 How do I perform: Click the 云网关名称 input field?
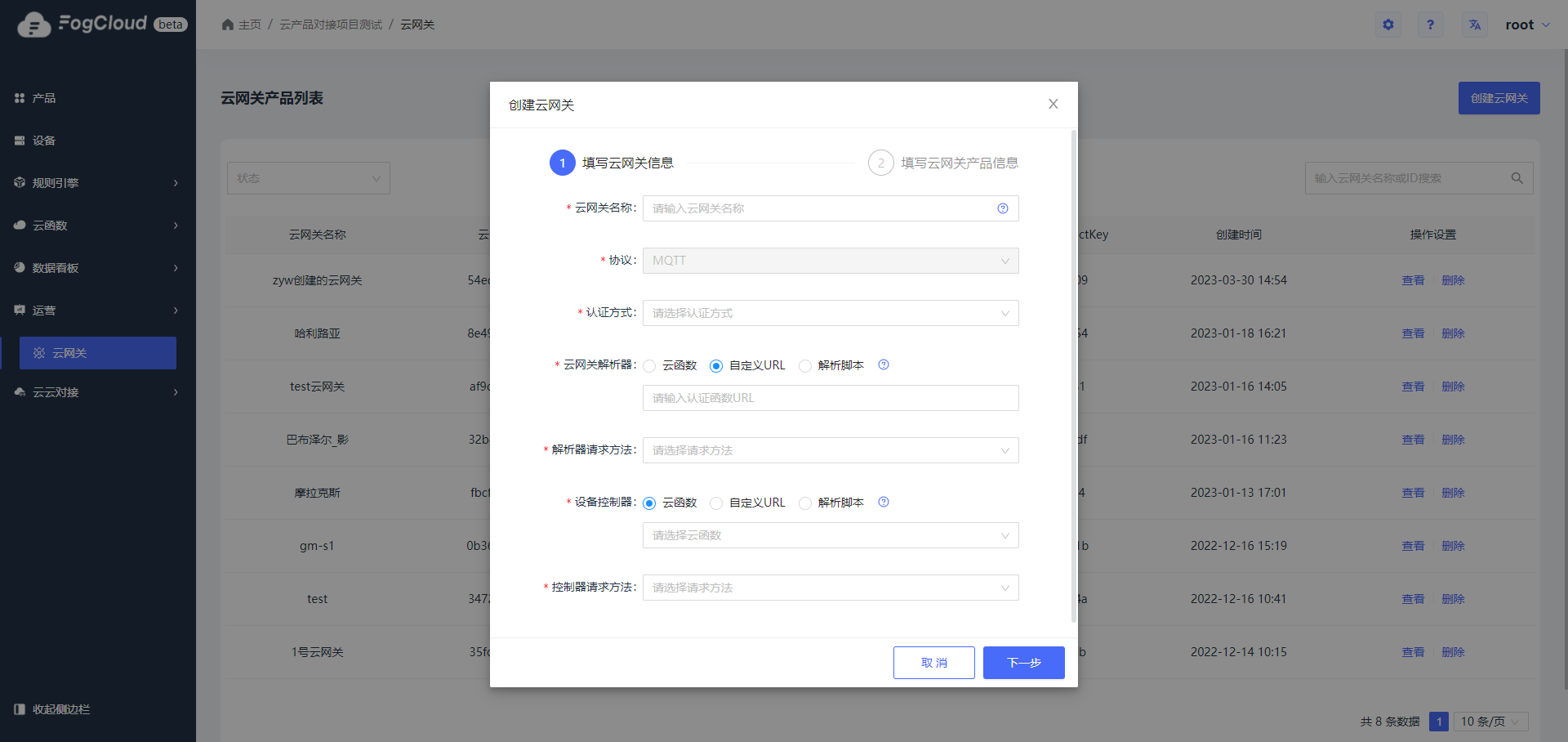click(817, 208)
